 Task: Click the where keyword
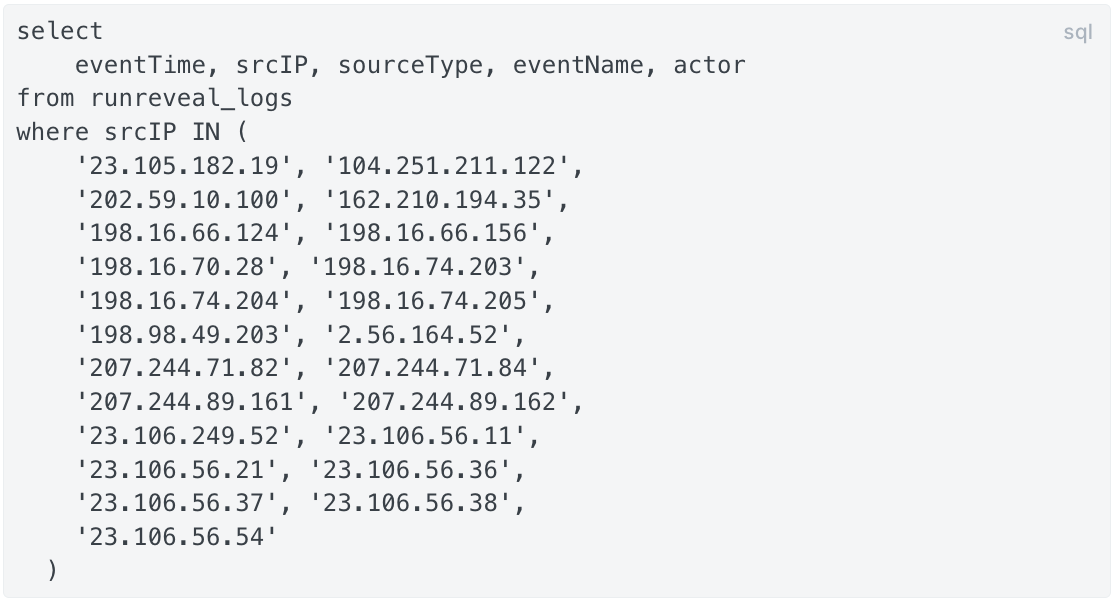53,132
